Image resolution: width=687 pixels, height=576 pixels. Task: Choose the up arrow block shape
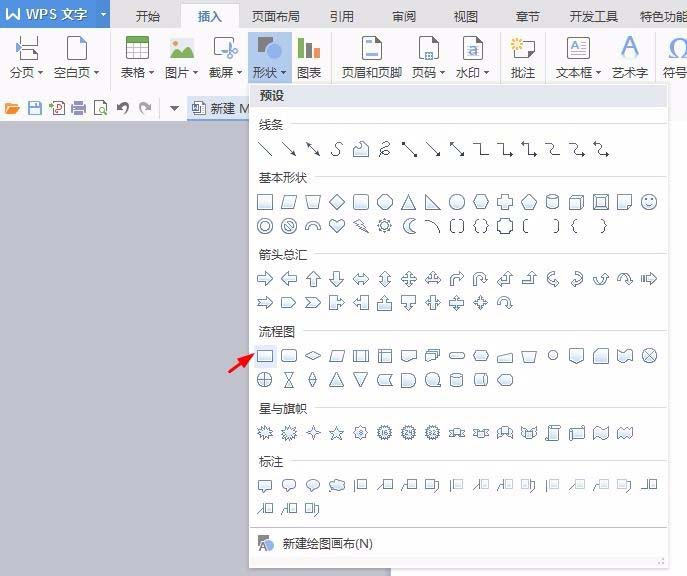(x=313, y=279)
